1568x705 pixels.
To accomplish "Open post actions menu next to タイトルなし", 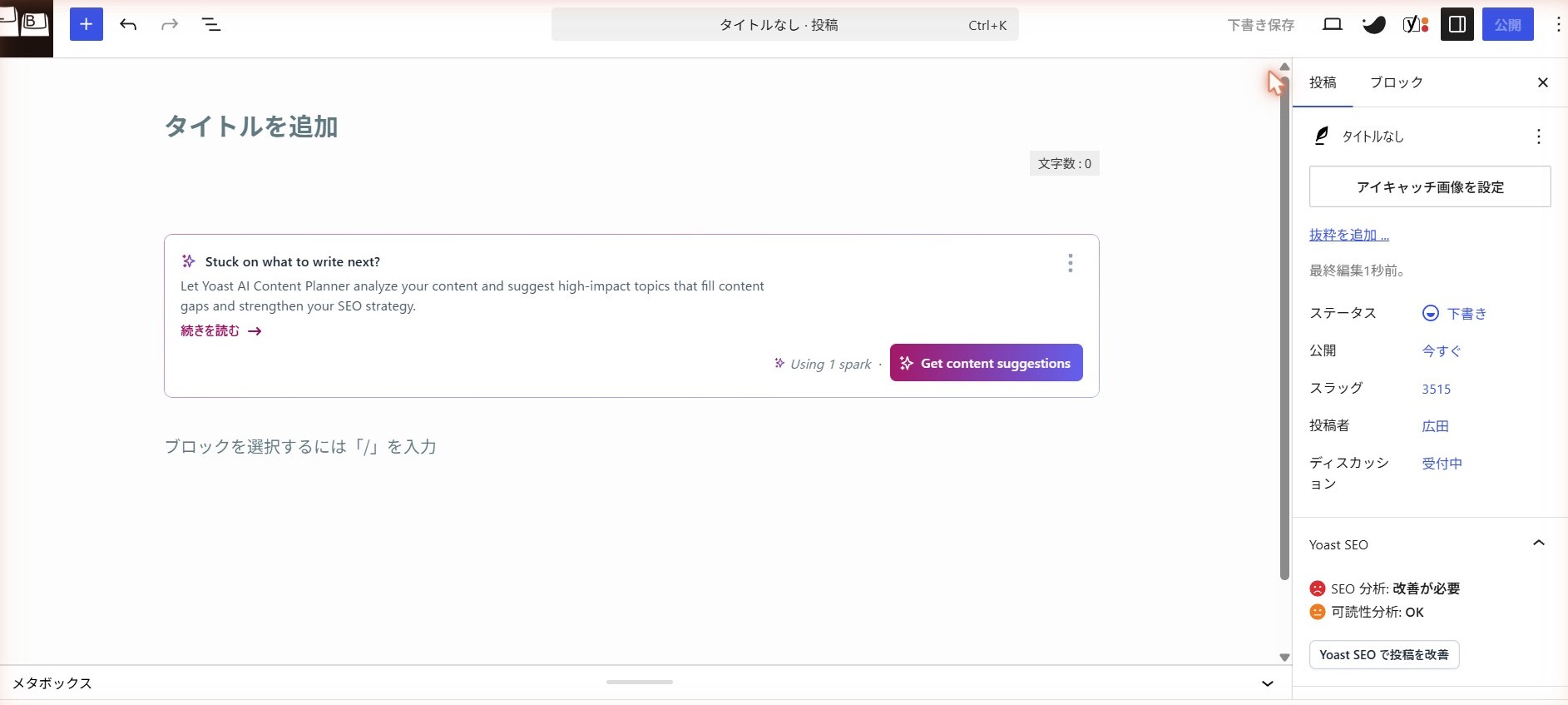I will coord(1539,137).
